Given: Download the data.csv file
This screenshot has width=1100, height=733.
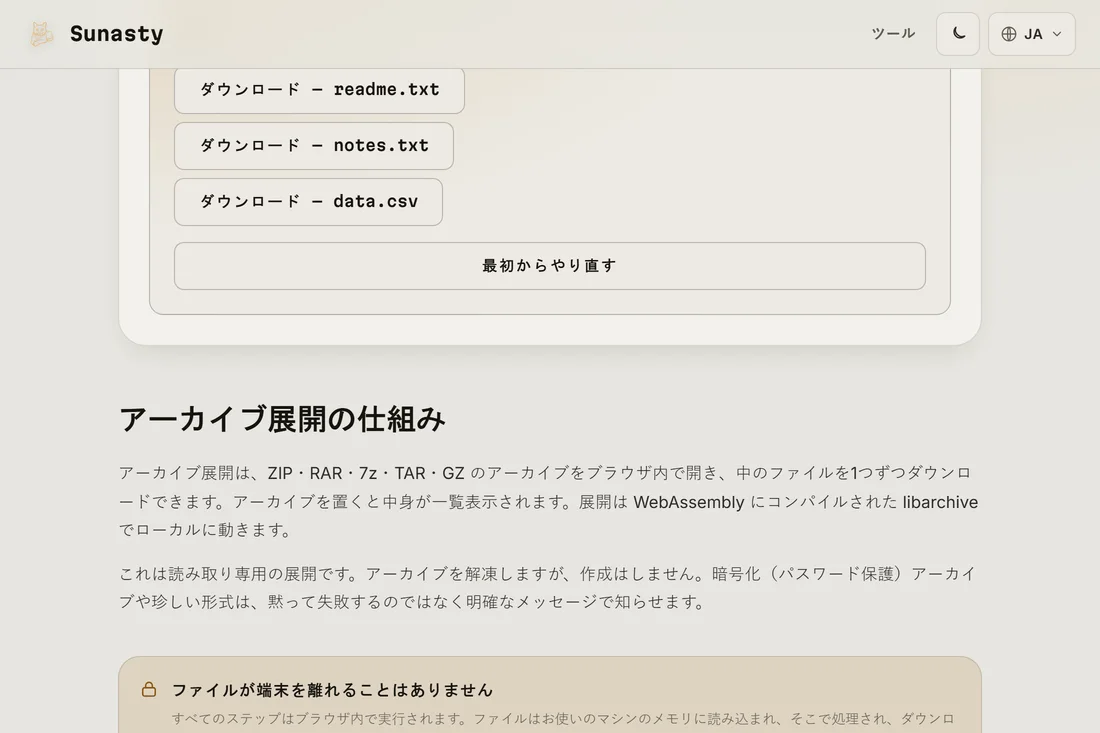Looking at the screenshot, I should click(x=308, y=202).
